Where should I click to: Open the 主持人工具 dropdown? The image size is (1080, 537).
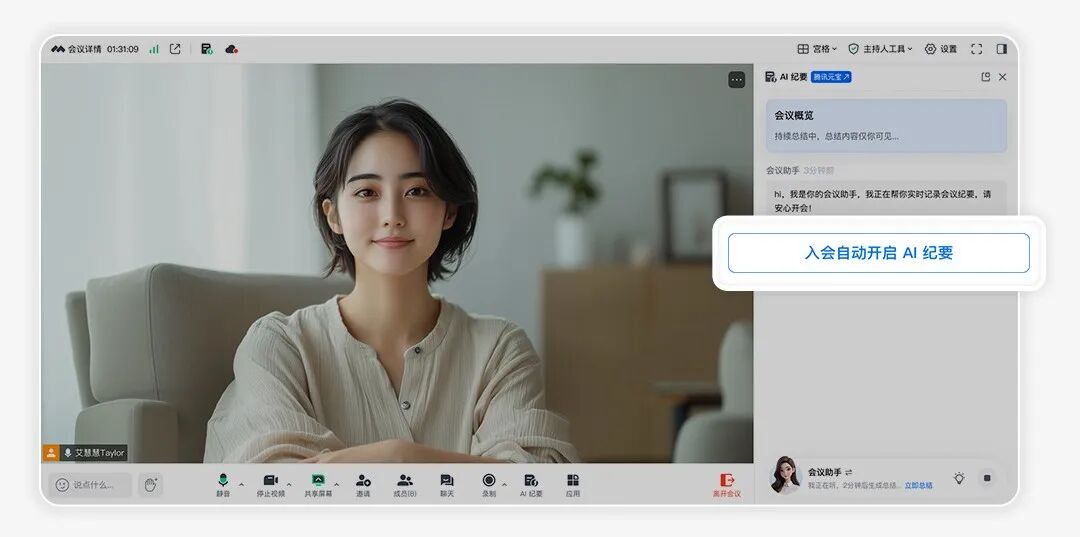tap(880, 49)
